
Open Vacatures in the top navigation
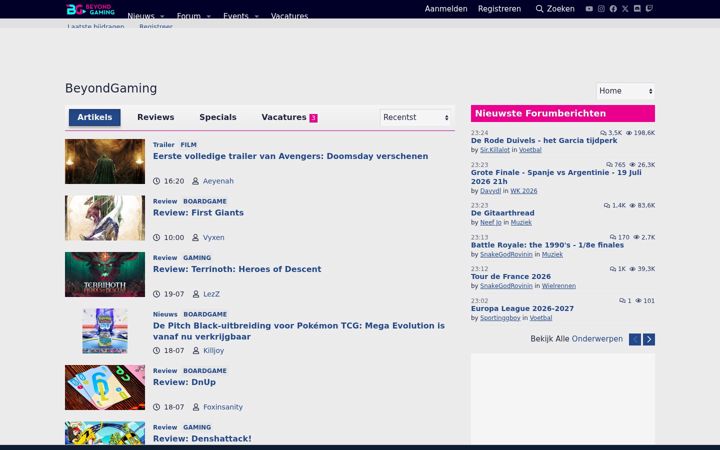[x=289, y=16]
